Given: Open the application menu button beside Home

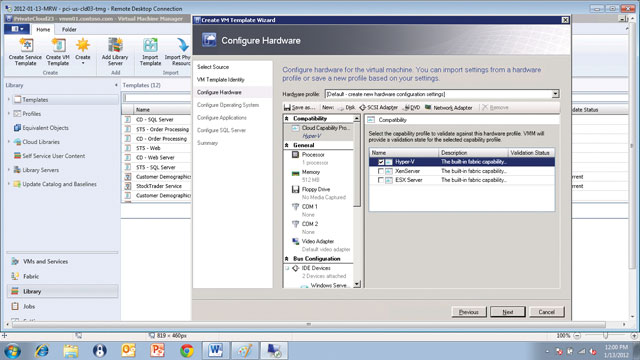Looking at the screenshot, I should (17, 29).
